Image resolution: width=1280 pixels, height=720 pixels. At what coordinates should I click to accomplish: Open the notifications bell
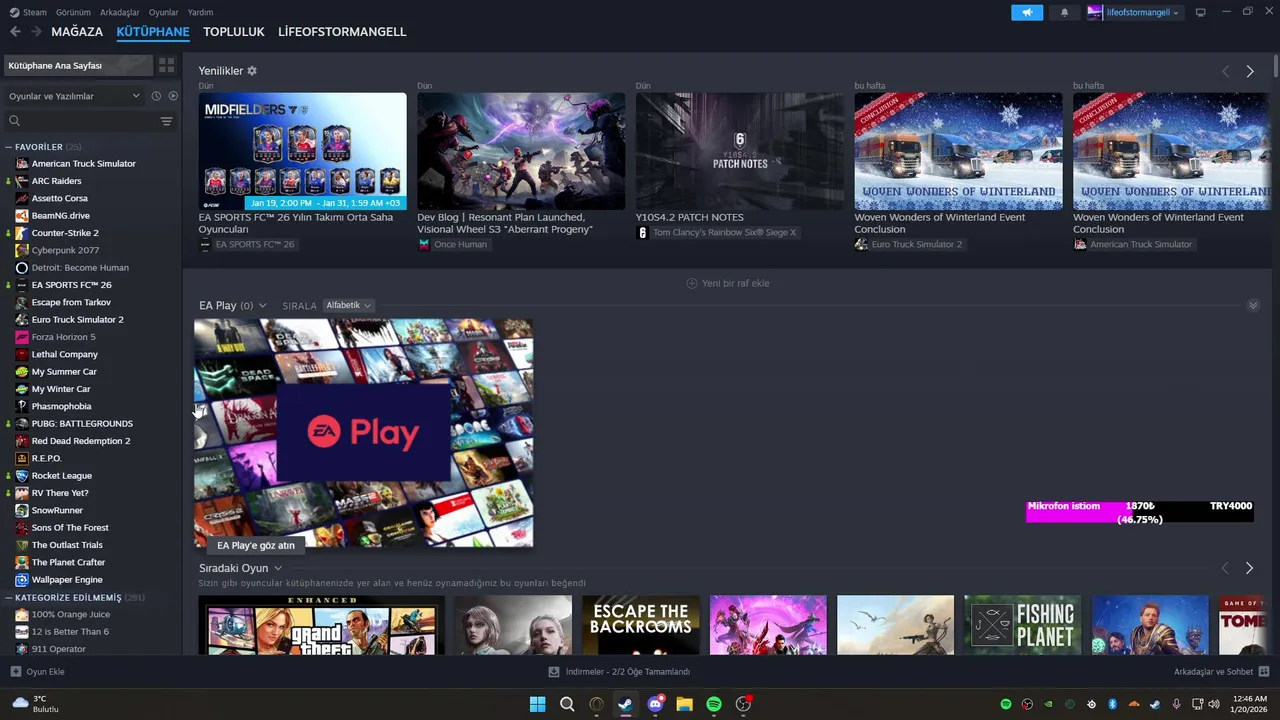(1064, 12)
